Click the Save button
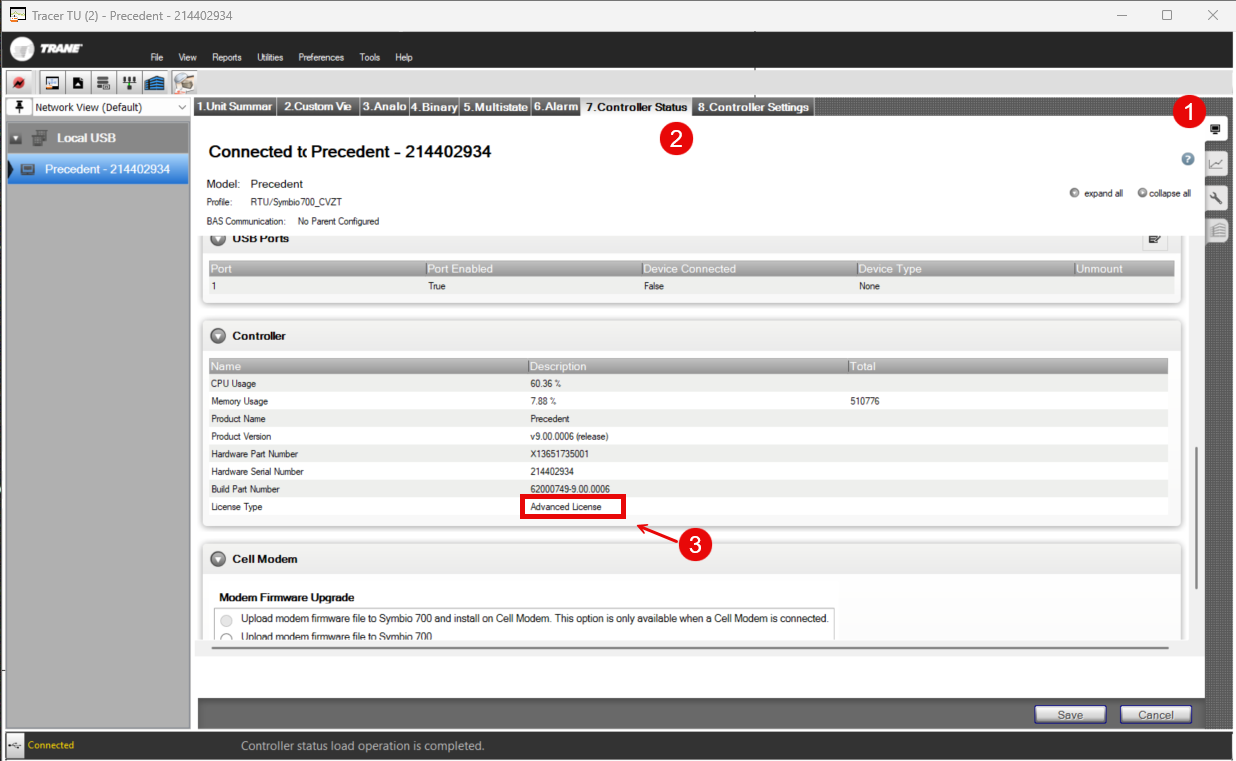This screenshot has width=1236, height=761. pyautogui.click(x=1070, y=714)
